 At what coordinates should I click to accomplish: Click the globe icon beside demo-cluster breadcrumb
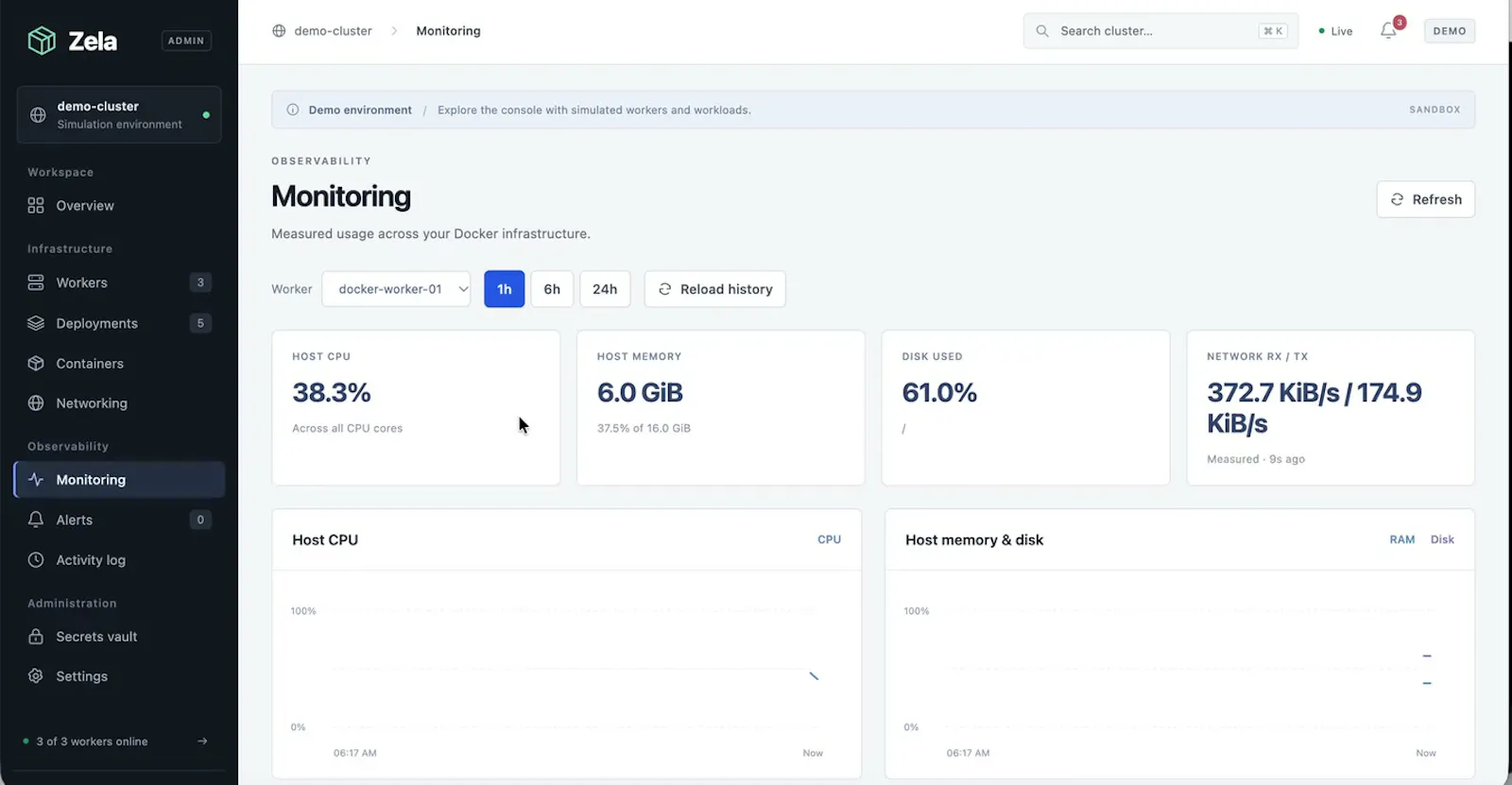click(x=279, y=31)
